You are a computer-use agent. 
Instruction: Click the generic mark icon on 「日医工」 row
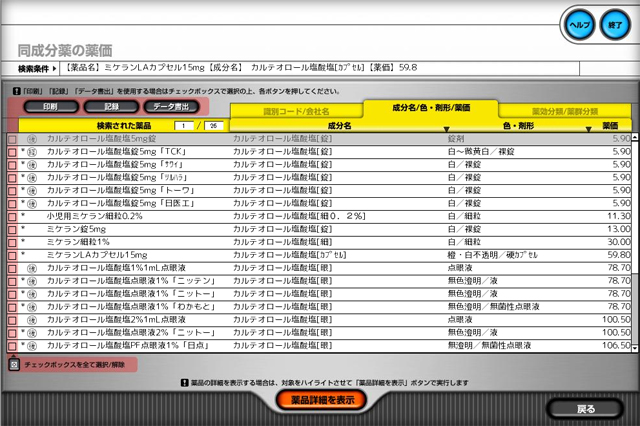click(x=32, y=204)
